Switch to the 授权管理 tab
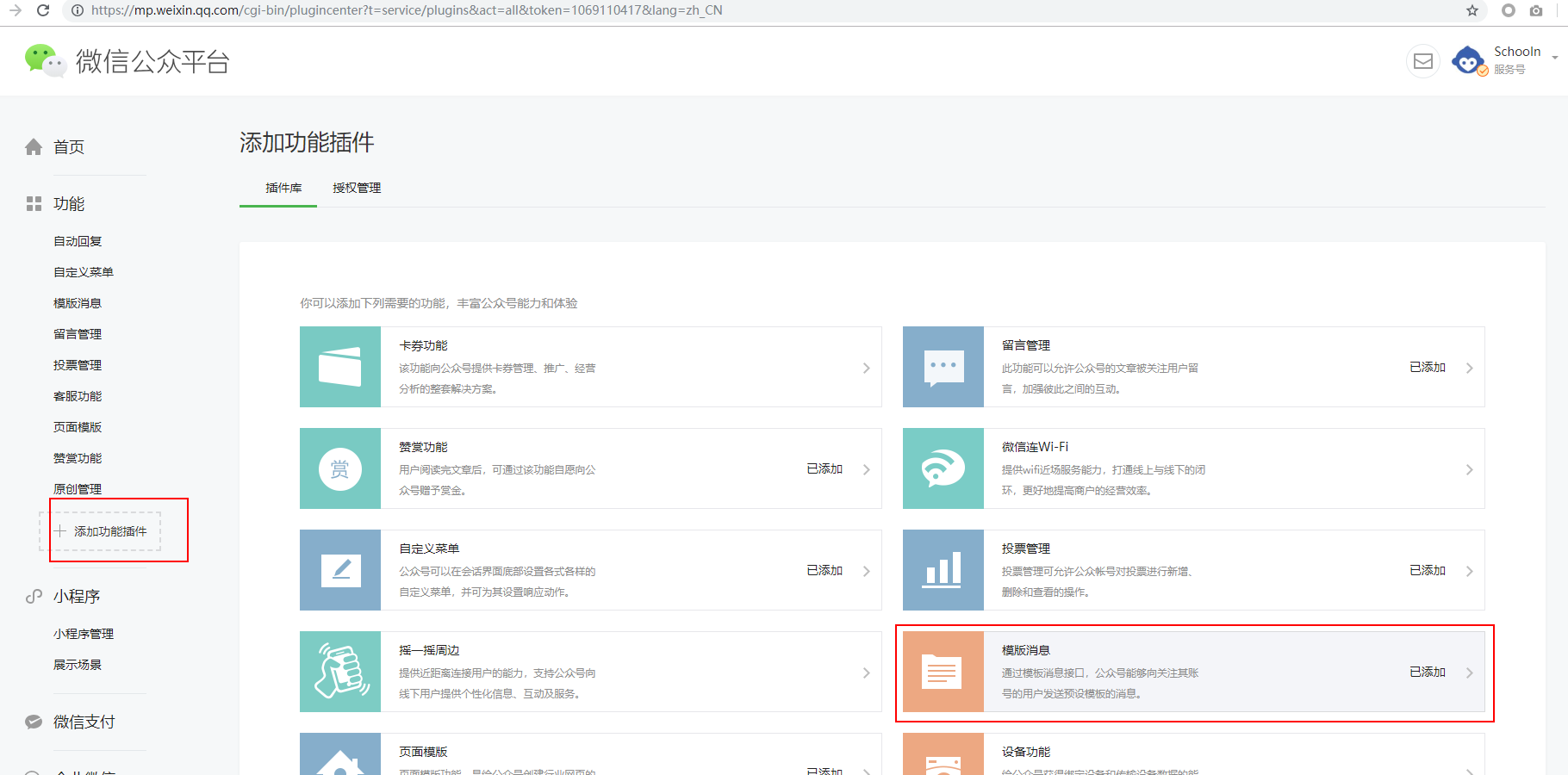 (357, 188)
